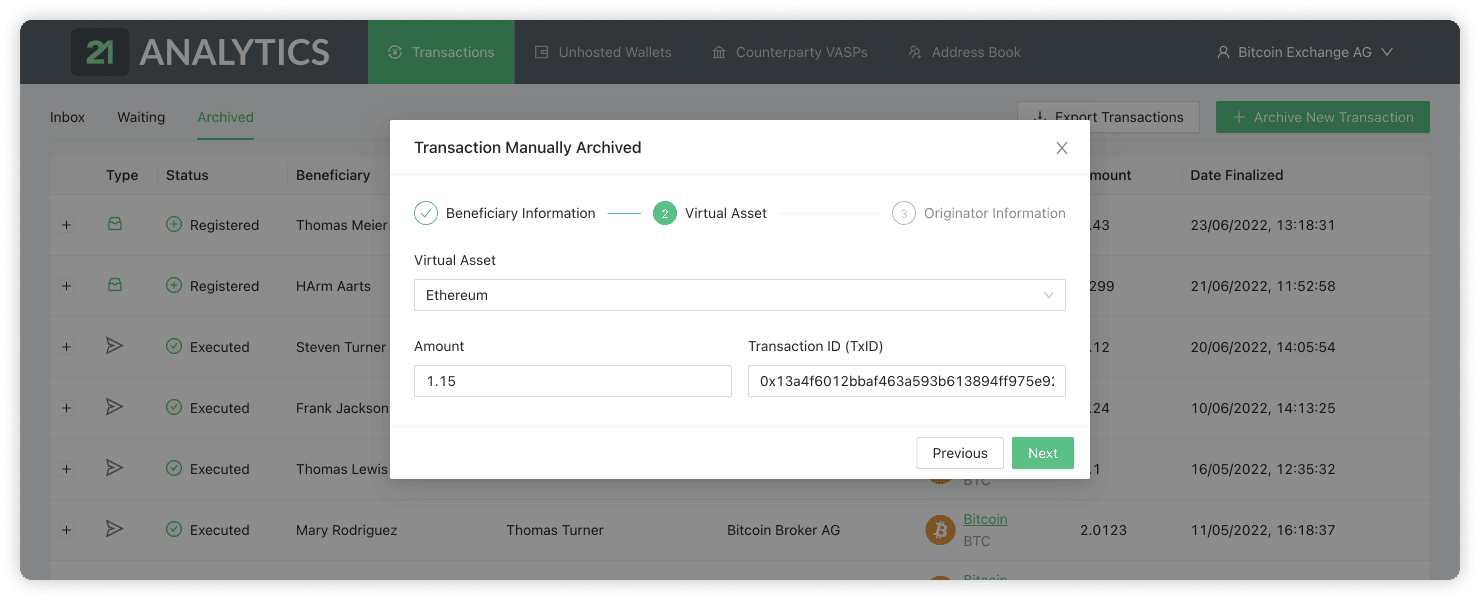
Task: Click the Originator Information step 3 circle
Action: click(x=903, y=213)
